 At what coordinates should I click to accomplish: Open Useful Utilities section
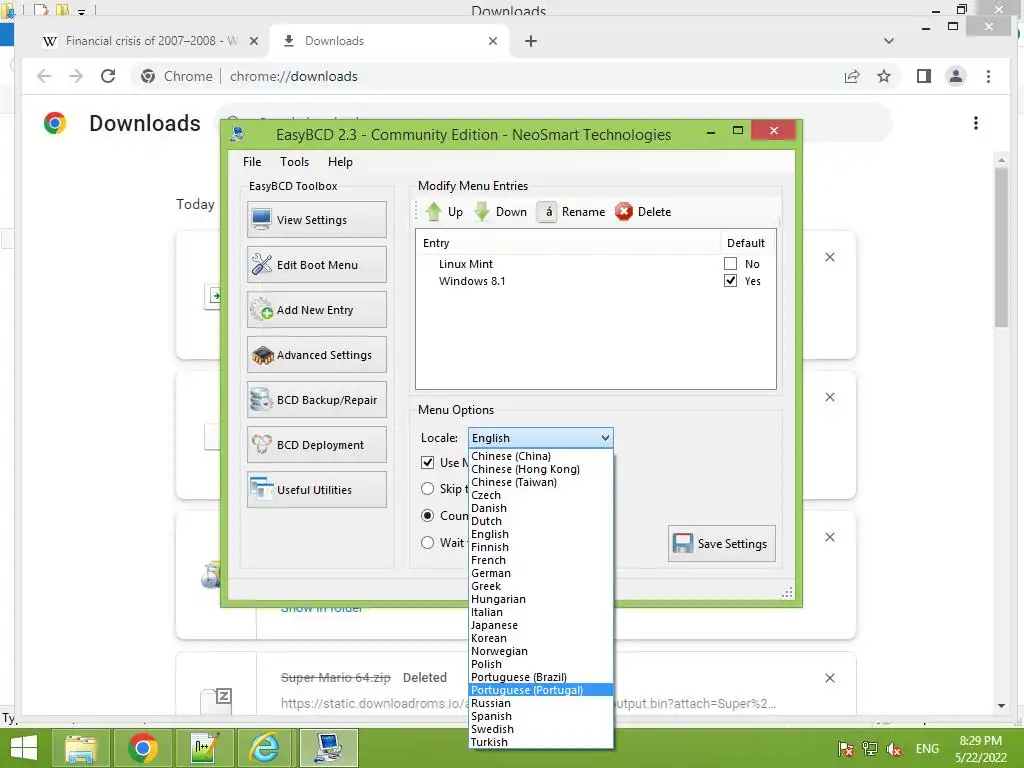click(x=317, y=490)
